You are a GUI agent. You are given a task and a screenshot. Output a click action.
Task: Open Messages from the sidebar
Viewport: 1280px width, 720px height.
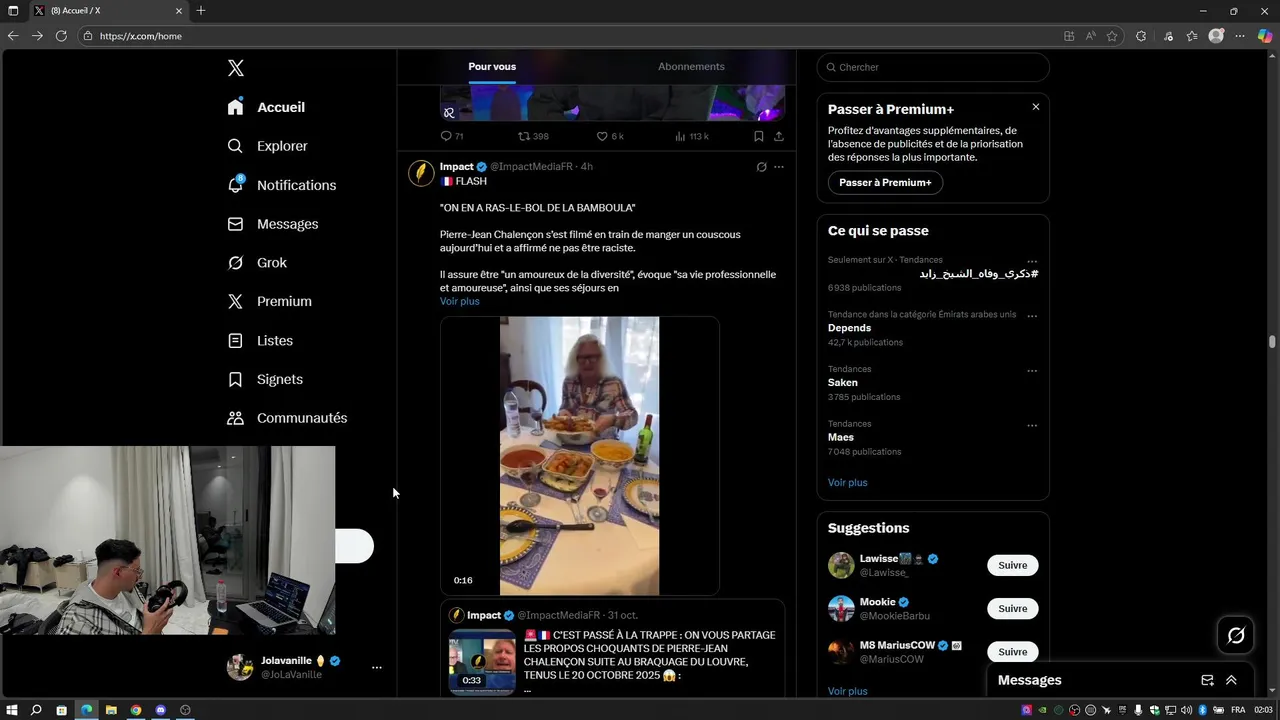coord(273,224)
